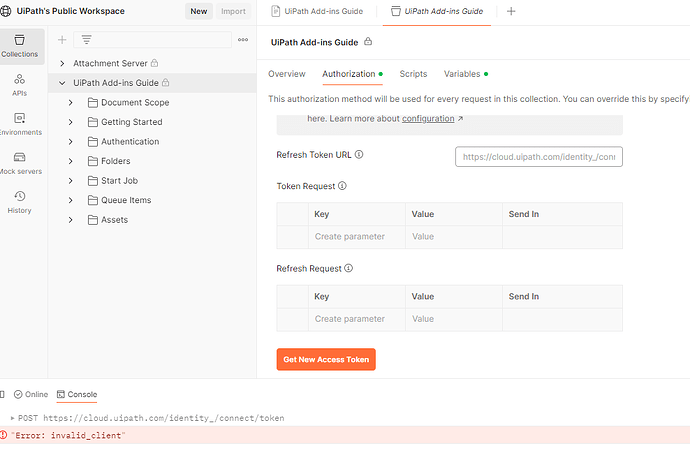
Task: Click the filter icon in collections search
Action: pyautogui.click(x=86, y=40)
